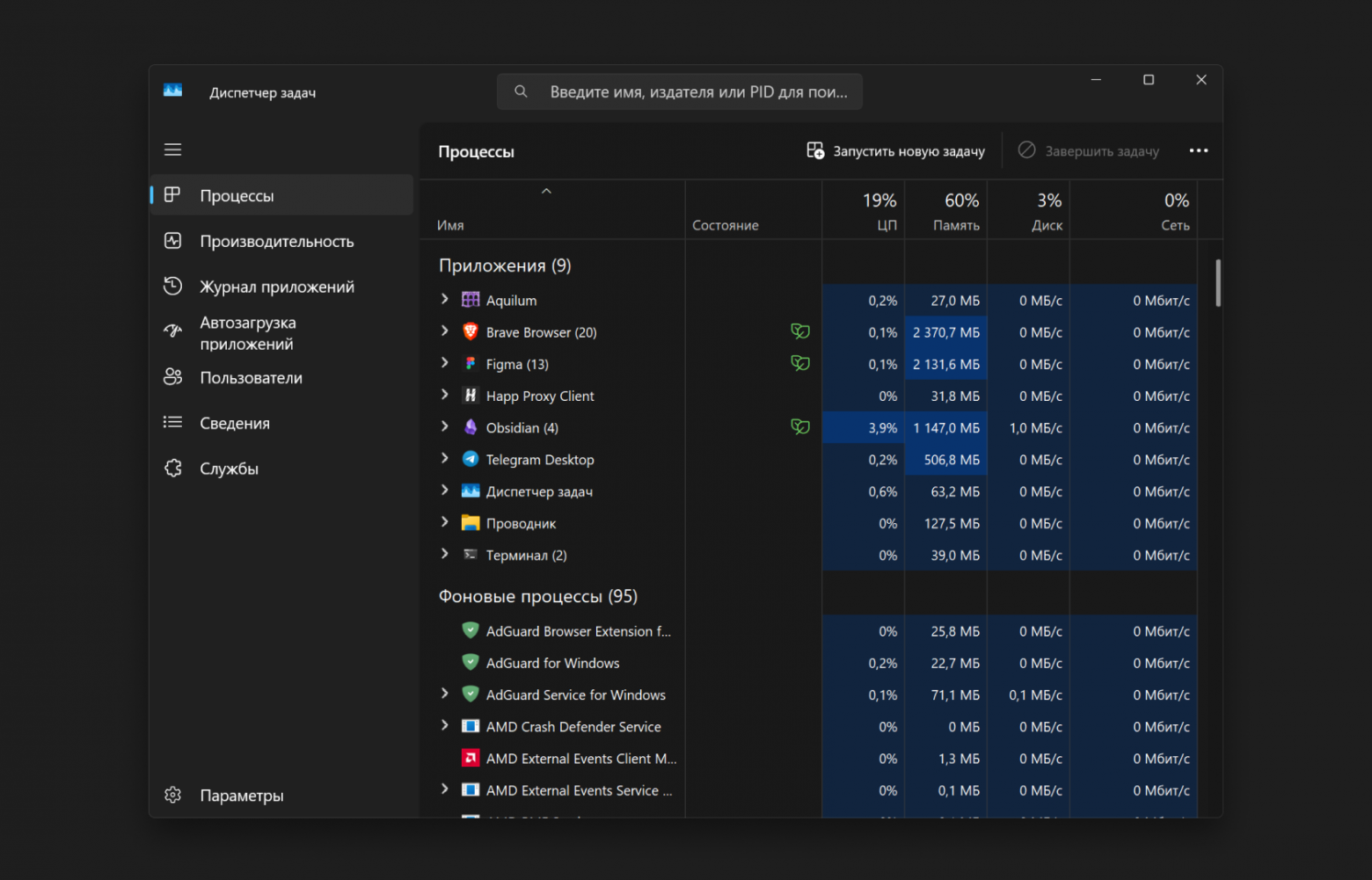The width and height of the screenshot is (1372, 880).
Task: Click the process search input field
Action: pos(680,91)
